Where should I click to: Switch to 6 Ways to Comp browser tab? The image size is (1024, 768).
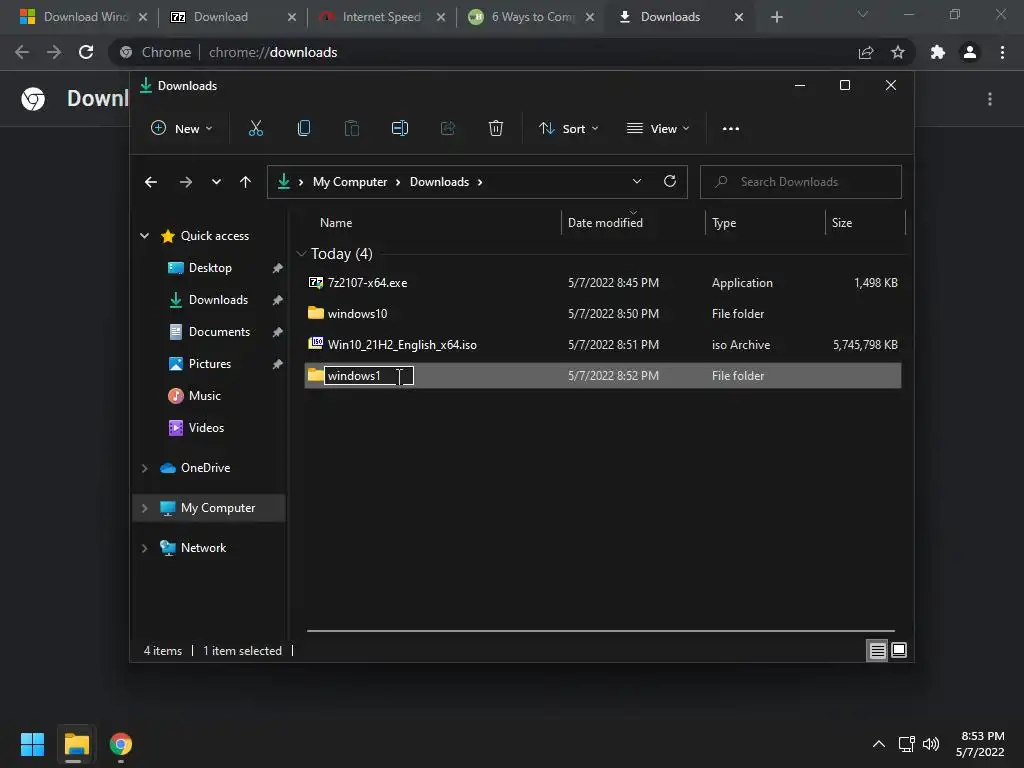(530, 17)
